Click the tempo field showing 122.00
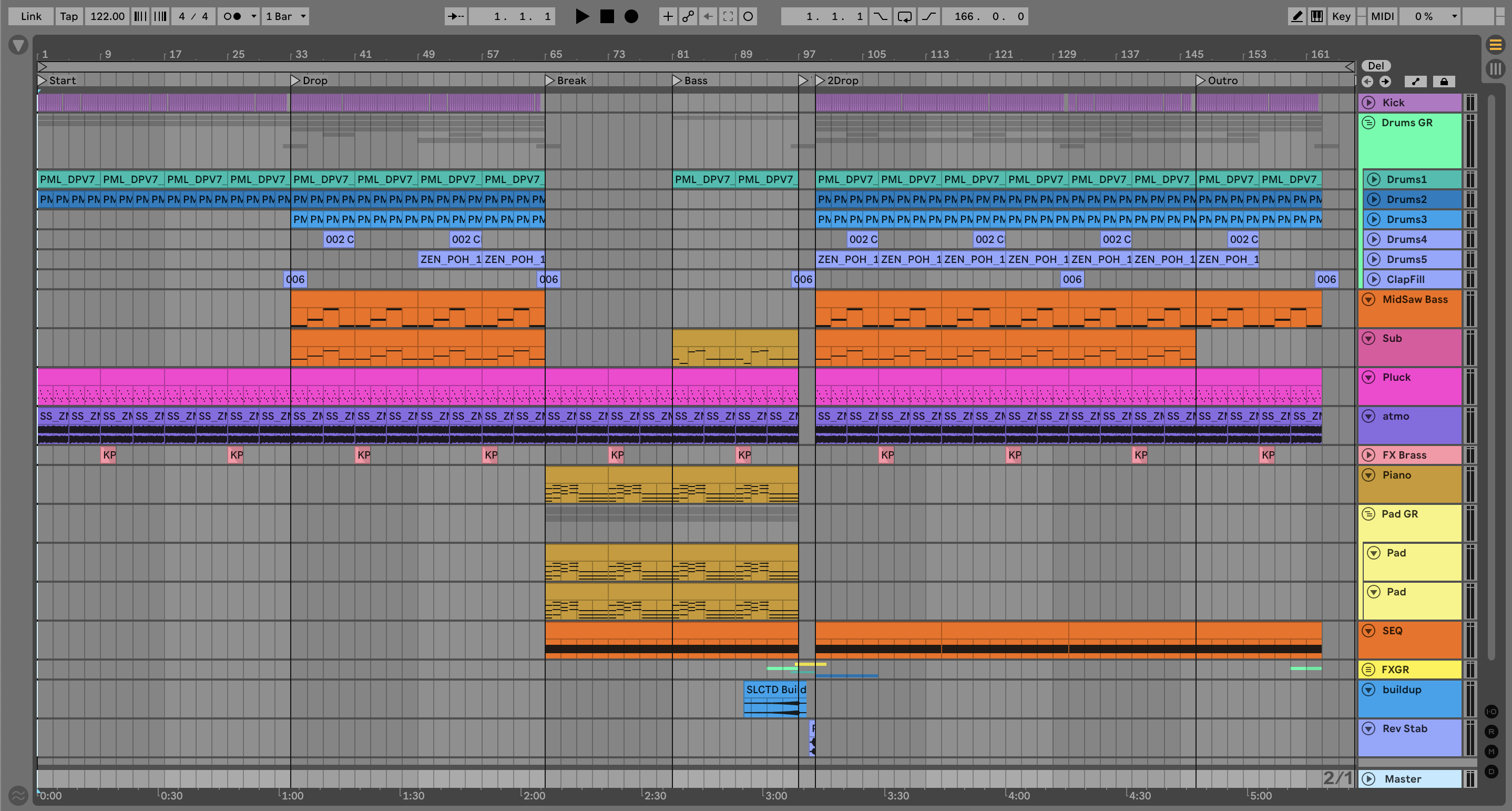Screen dimensions: 1512x811 tap(107, 16)
